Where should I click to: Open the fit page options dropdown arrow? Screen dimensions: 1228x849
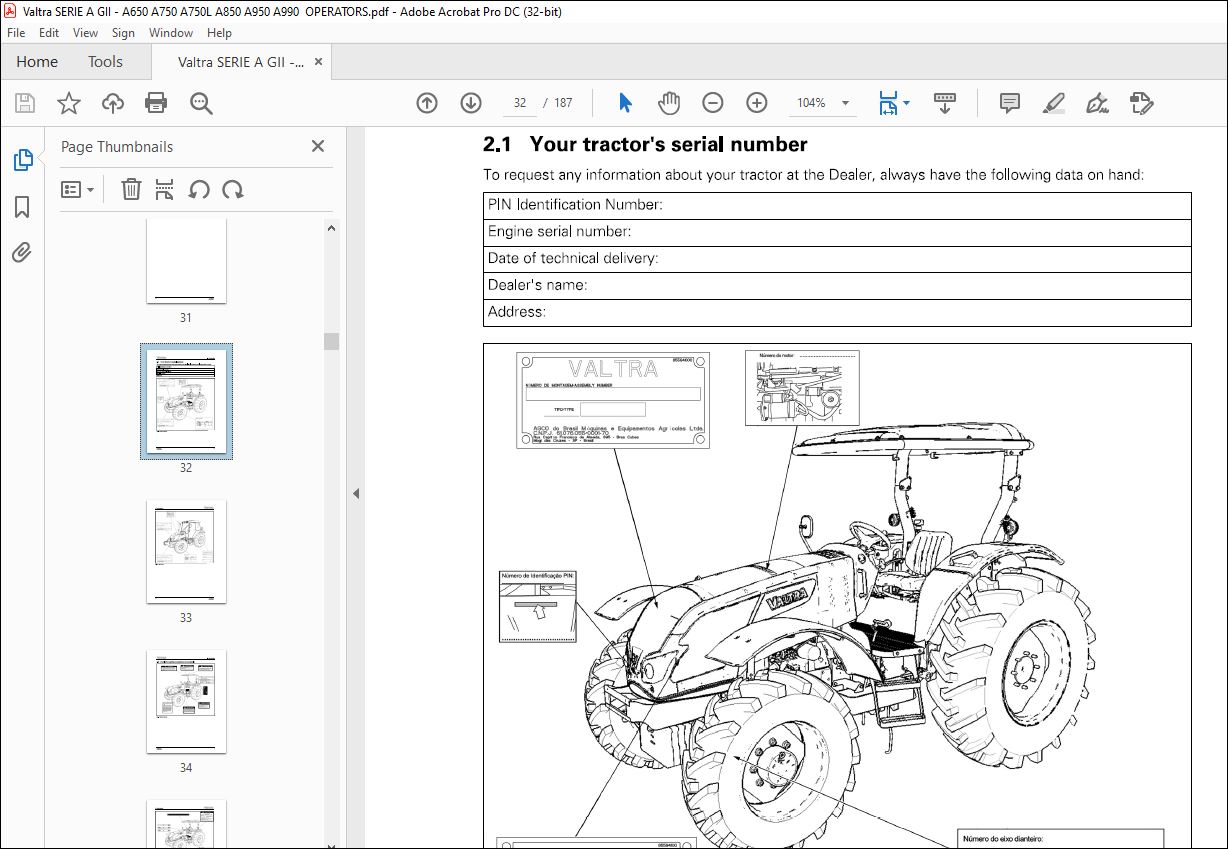coord(906,103)
